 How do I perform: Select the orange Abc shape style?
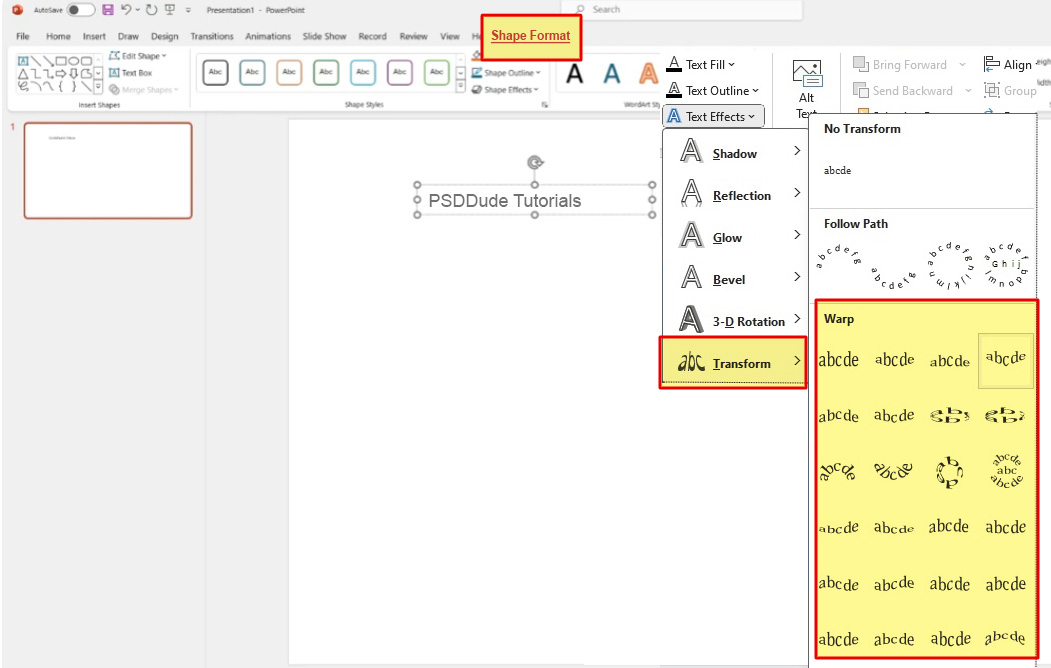(x=289, y=73)
